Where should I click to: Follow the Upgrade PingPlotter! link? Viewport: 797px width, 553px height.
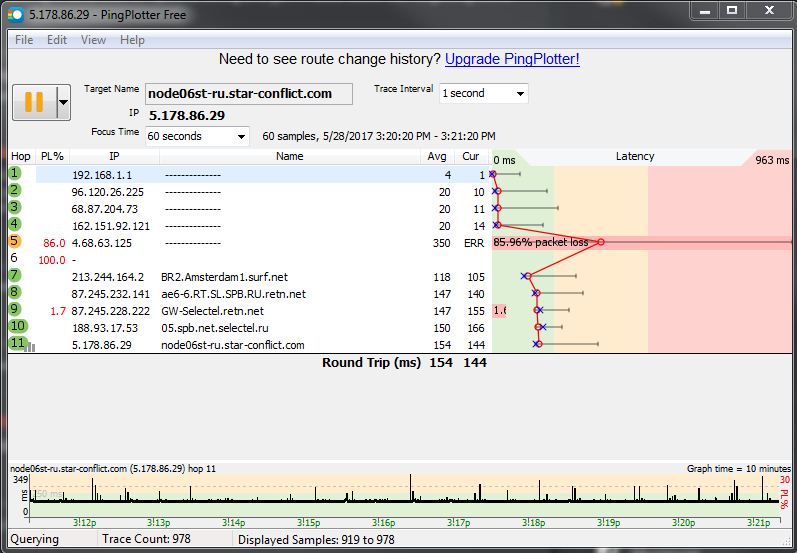[512, 59]
